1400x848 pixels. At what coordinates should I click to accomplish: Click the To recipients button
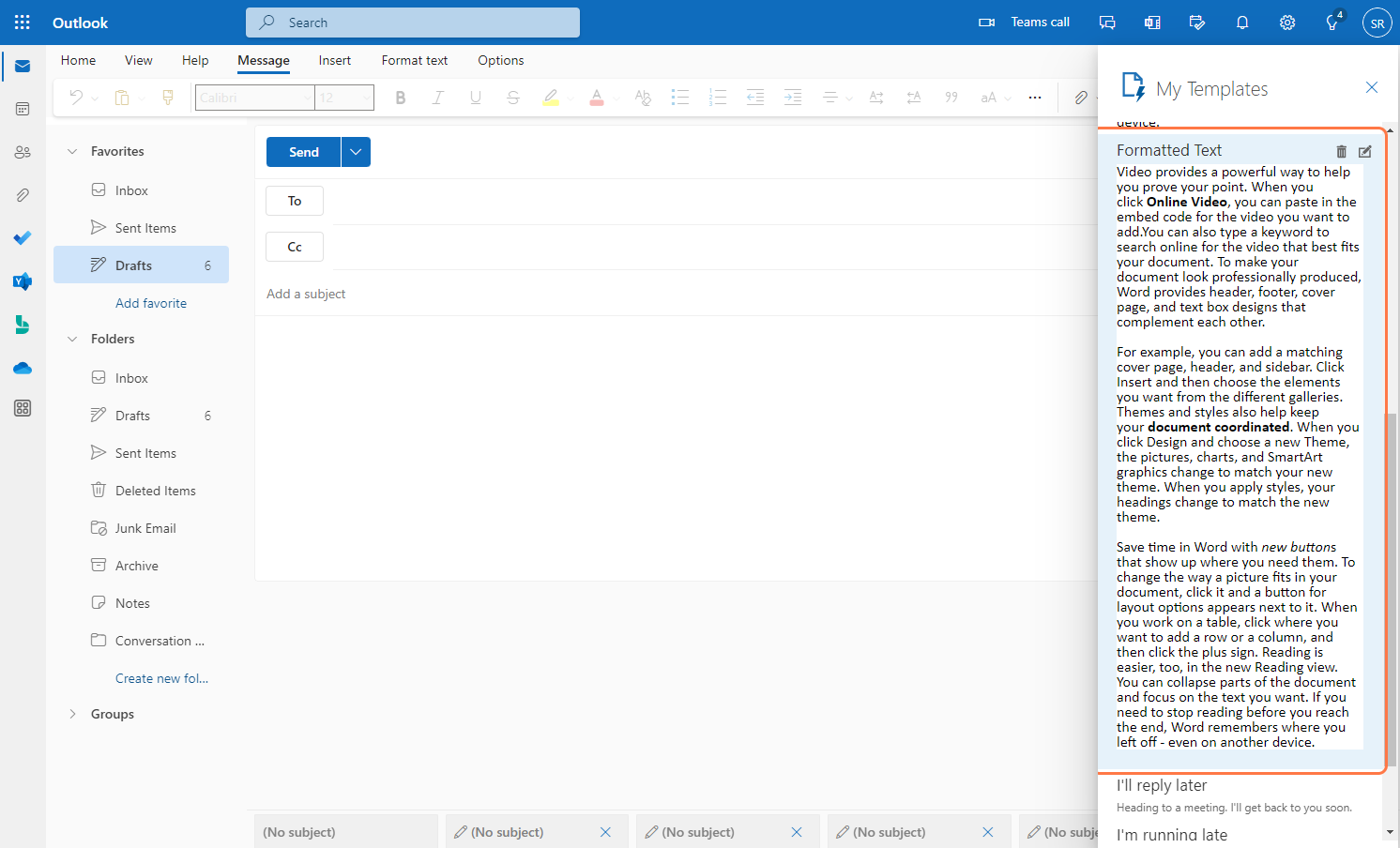(x=295, y=201)
